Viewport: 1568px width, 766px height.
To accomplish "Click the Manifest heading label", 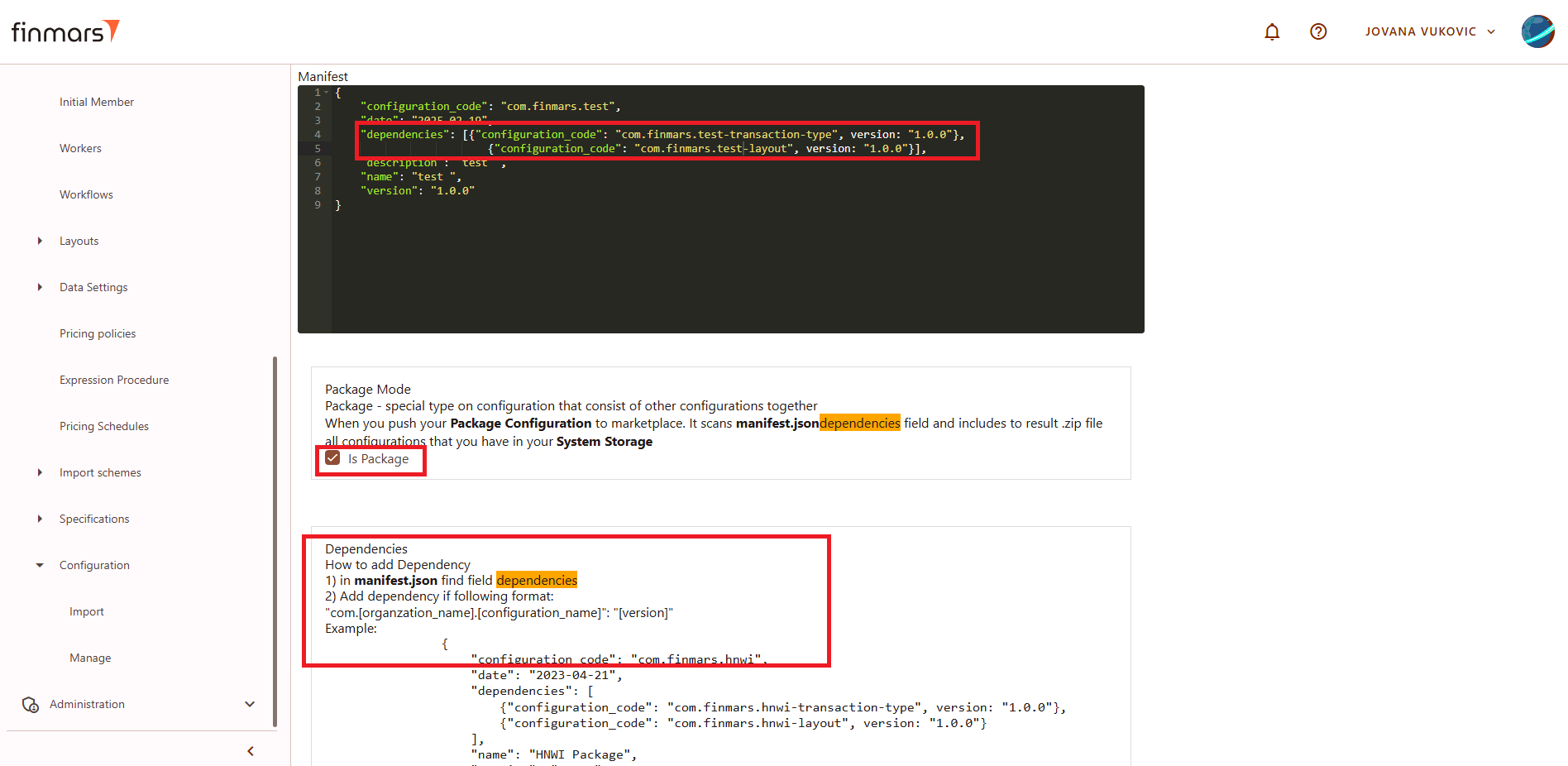I will click(x=323, y=76).
